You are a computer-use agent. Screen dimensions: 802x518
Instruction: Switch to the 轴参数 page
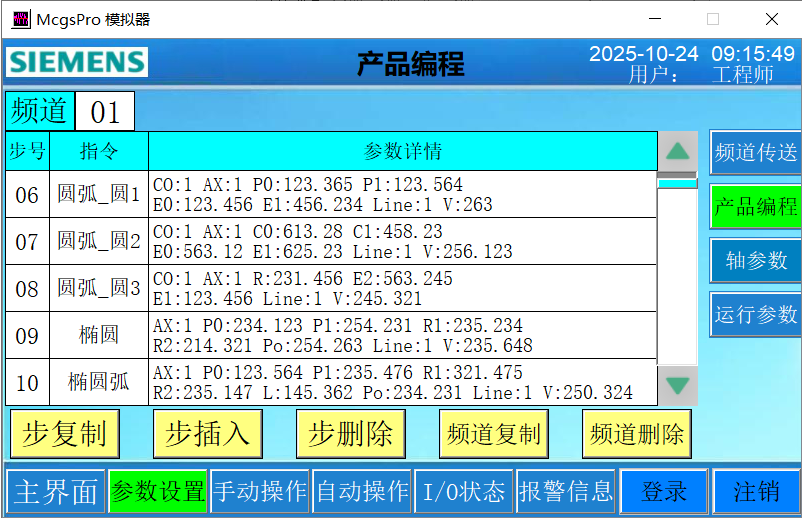(x=755, y=260)
